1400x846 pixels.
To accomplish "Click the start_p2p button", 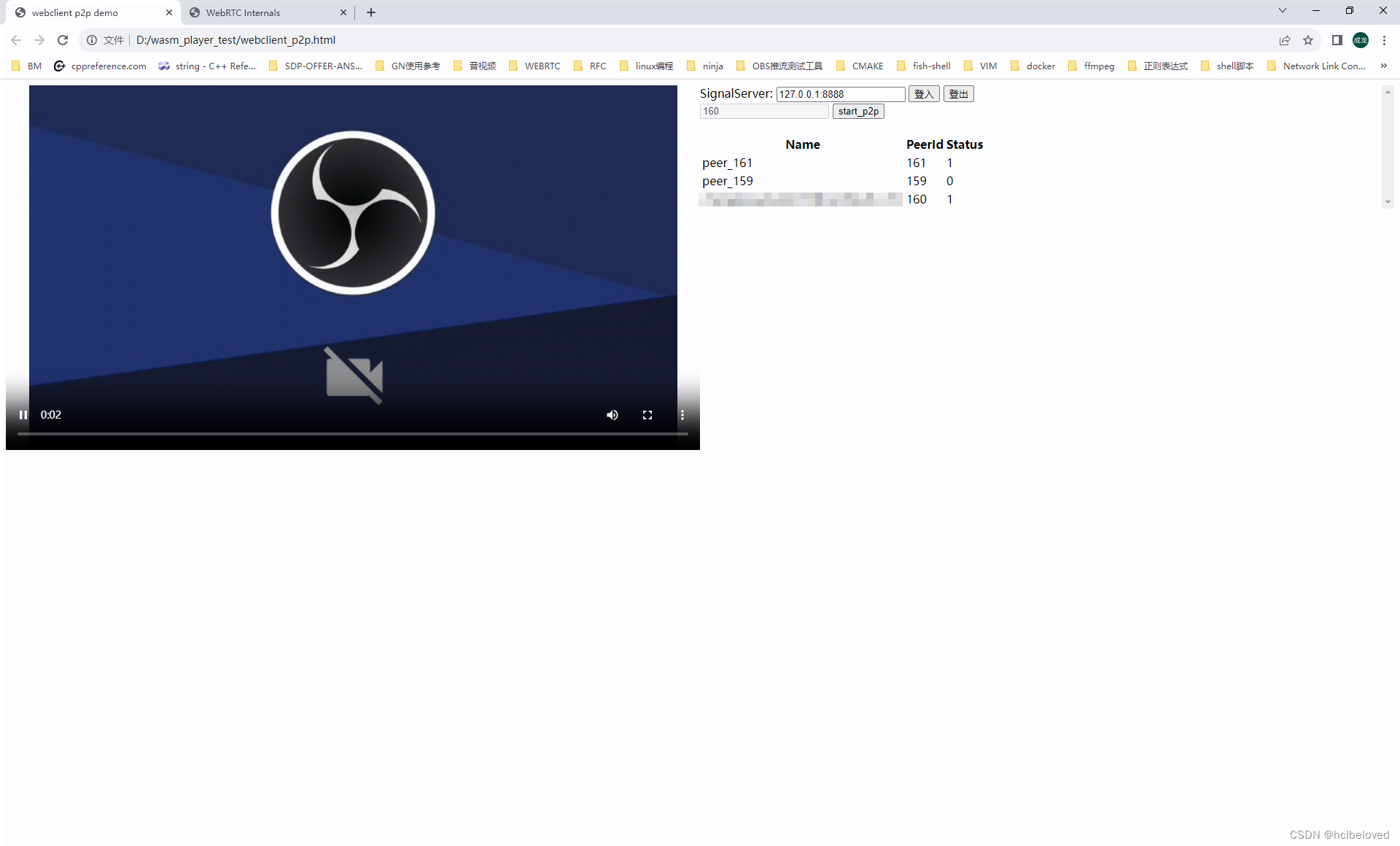I will tap(858, 111).
